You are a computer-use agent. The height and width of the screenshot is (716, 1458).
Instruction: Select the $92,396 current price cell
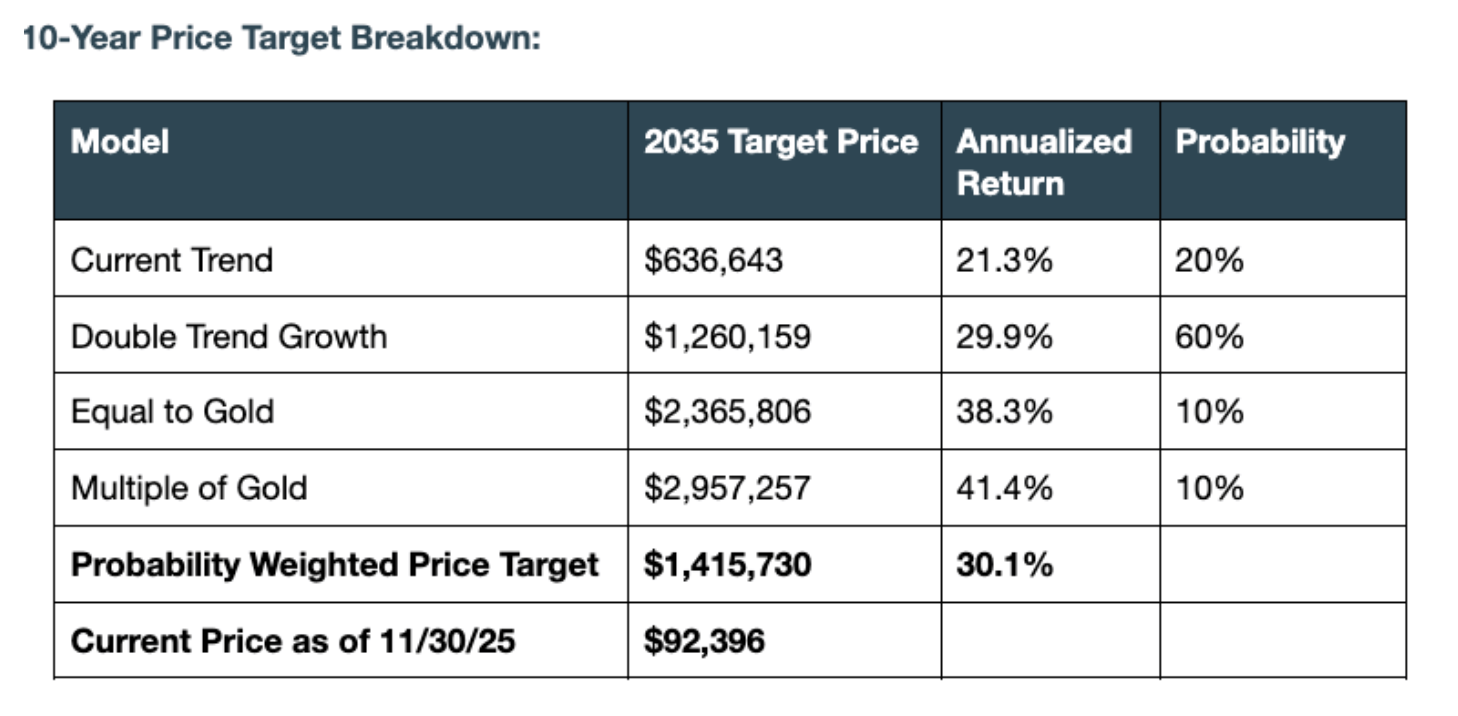coord(704,641)
